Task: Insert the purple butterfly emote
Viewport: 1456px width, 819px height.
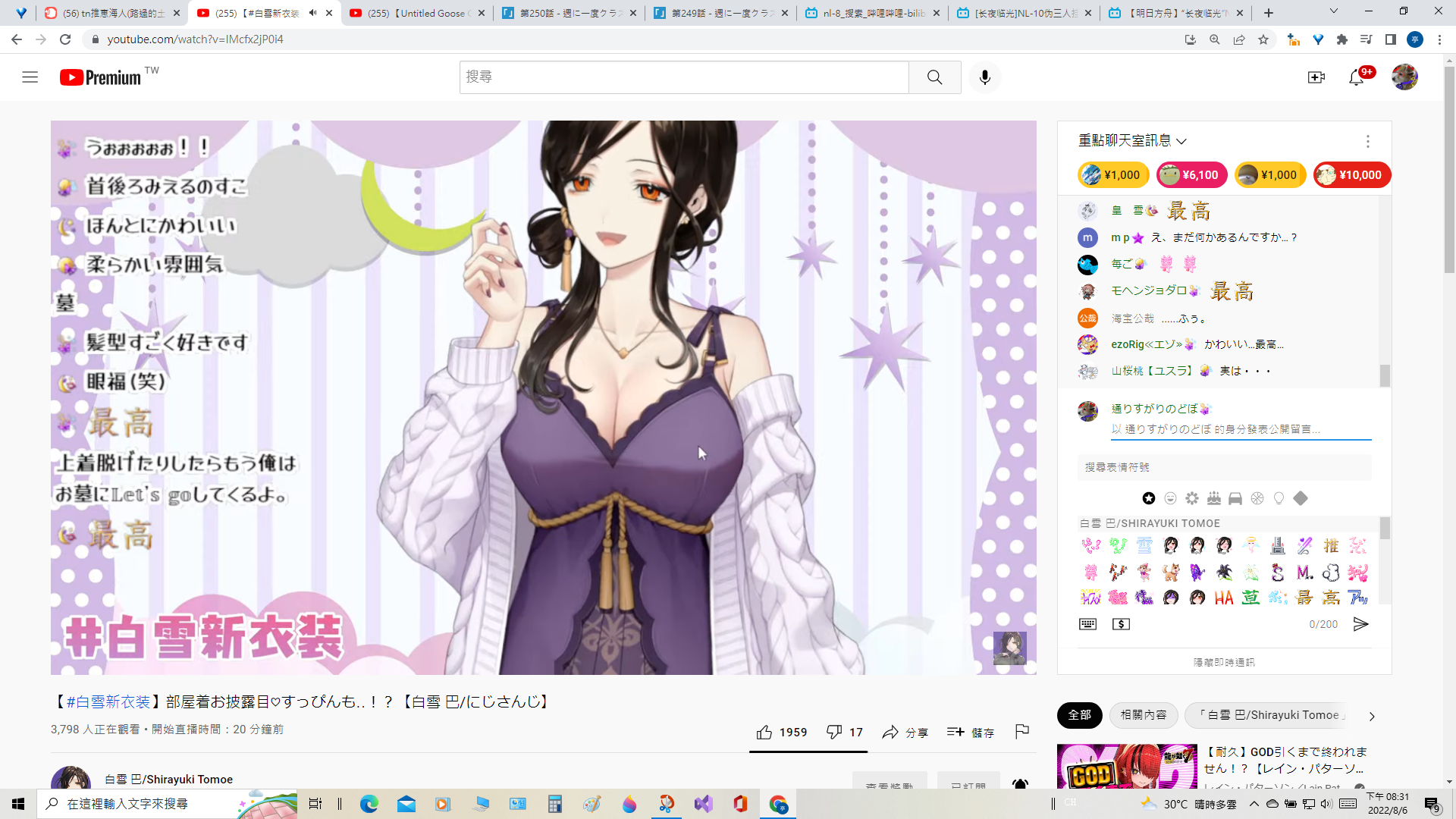Action: click(x=1197, y=573)
